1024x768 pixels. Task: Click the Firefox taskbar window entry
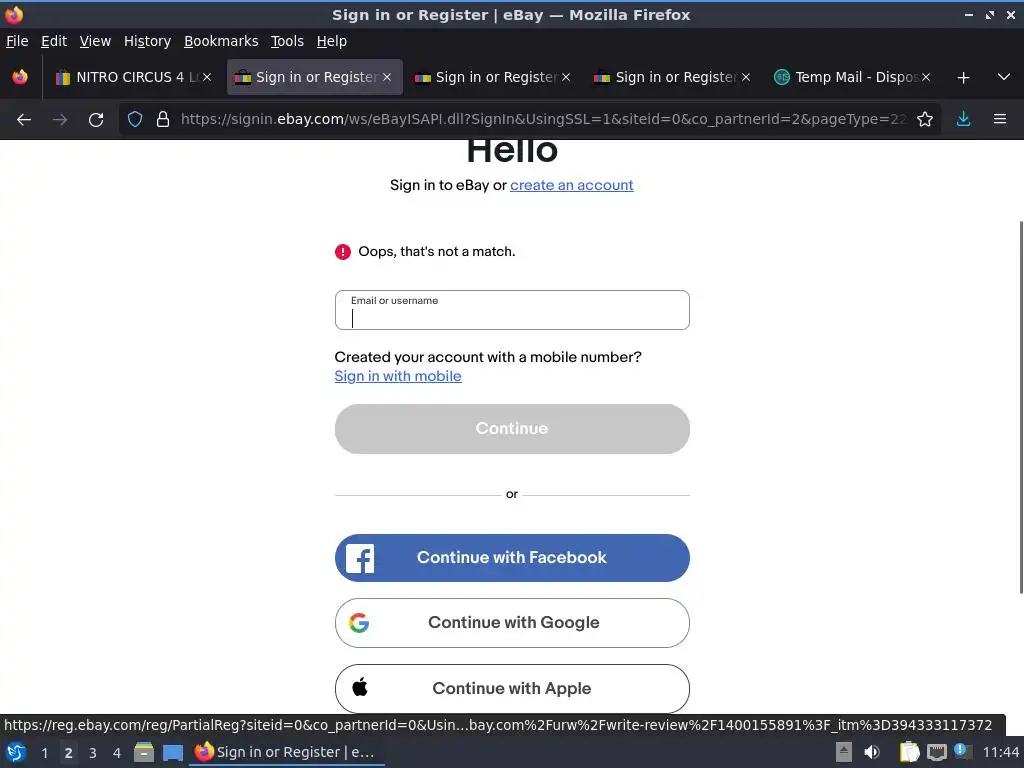287,752
